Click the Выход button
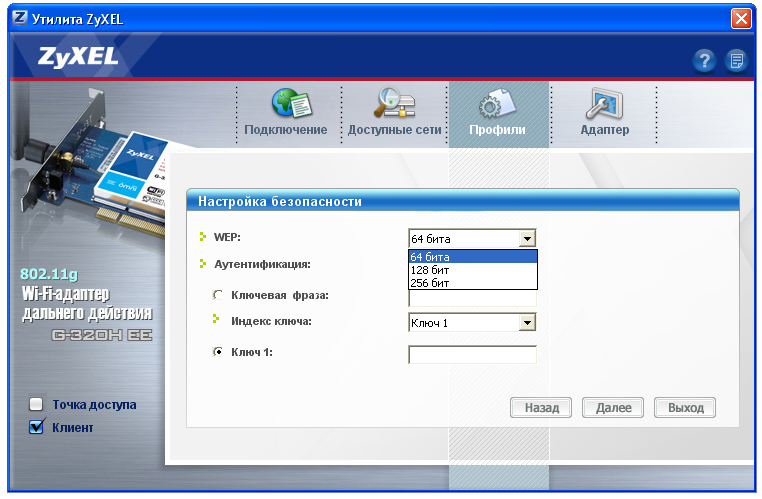 pos(685,408)
